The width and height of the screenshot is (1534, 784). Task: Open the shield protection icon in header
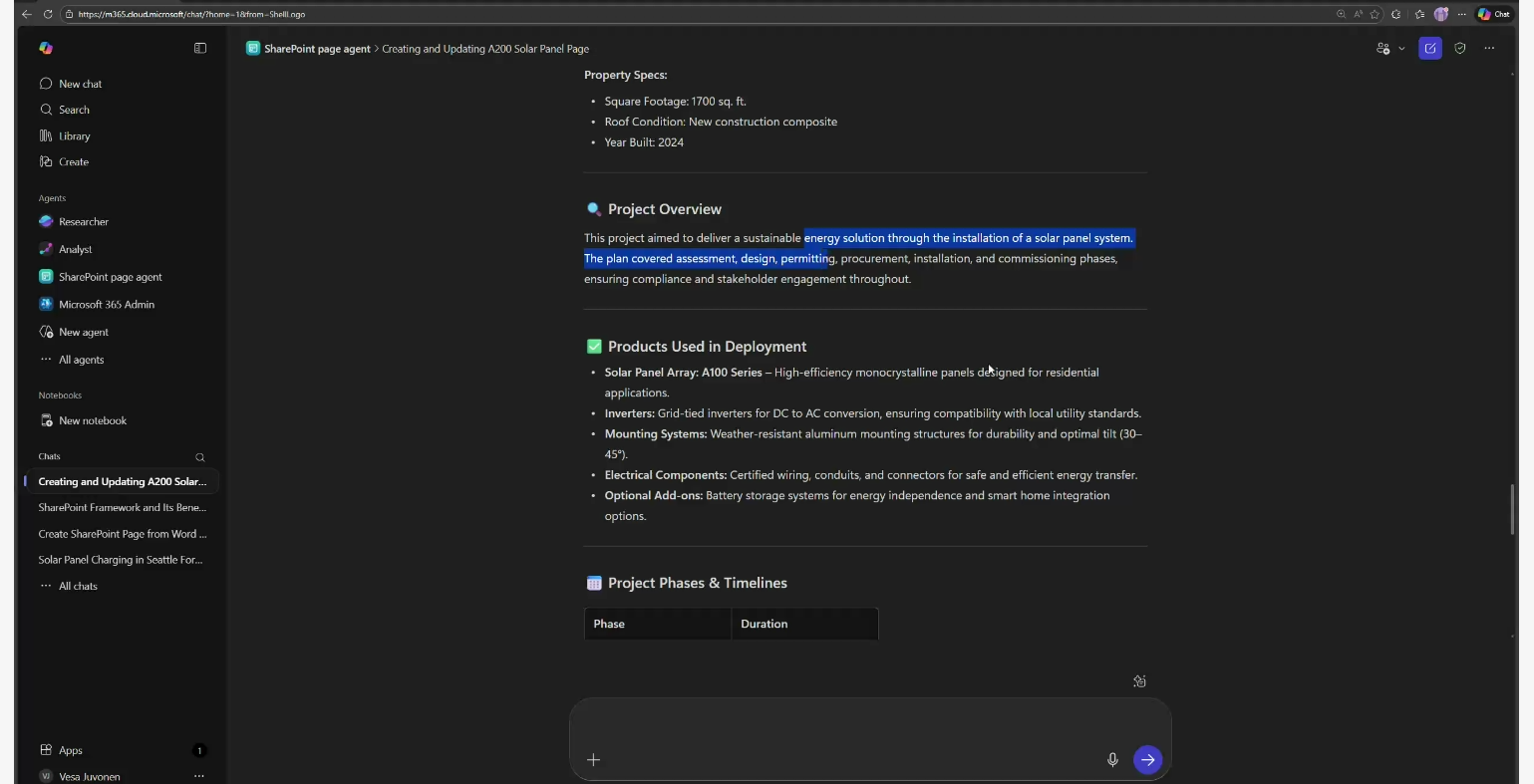(1460, 48)
